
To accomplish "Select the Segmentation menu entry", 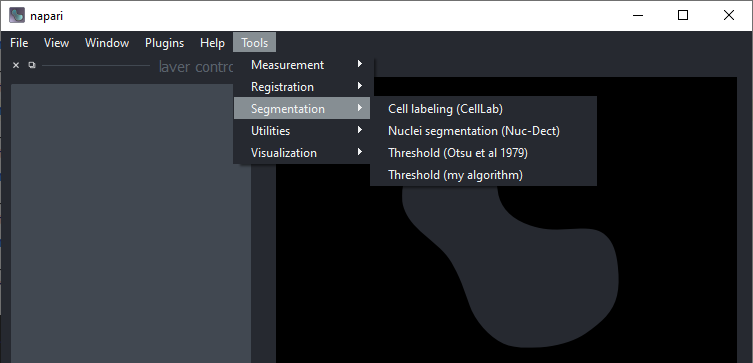I will (302, 109).
